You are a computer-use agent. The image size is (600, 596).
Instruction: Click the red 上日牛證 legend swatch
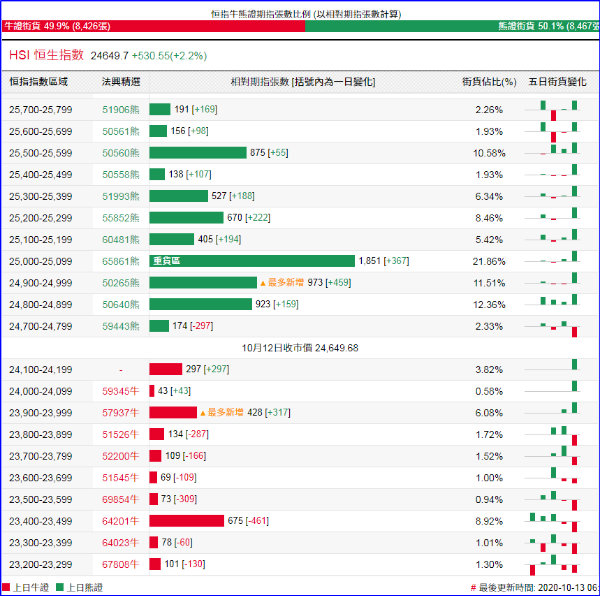(x=6, y=587)
